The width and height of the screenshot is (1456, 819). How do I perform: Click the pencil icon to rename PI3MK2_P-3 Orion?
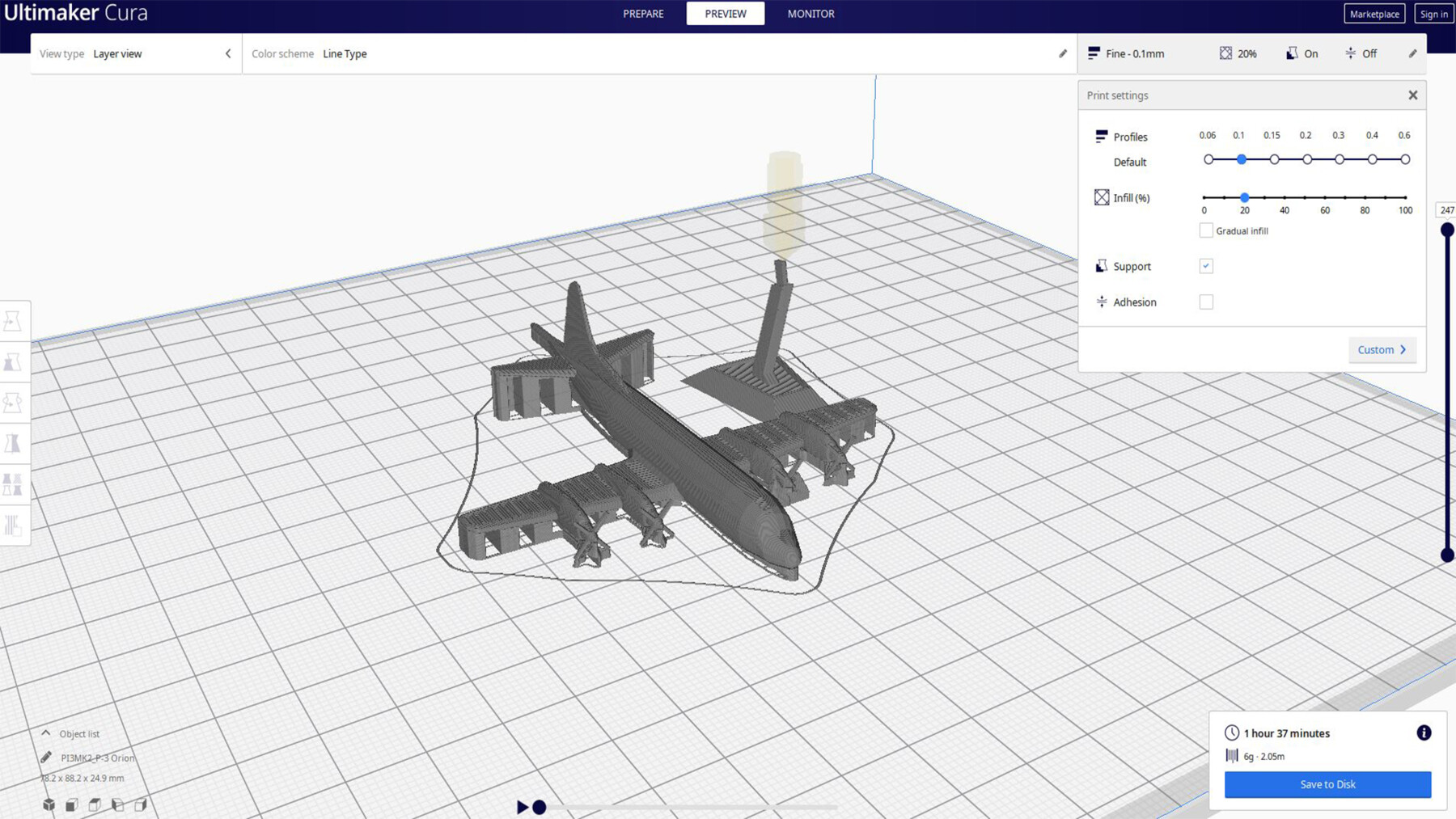[x=44, y=758]
